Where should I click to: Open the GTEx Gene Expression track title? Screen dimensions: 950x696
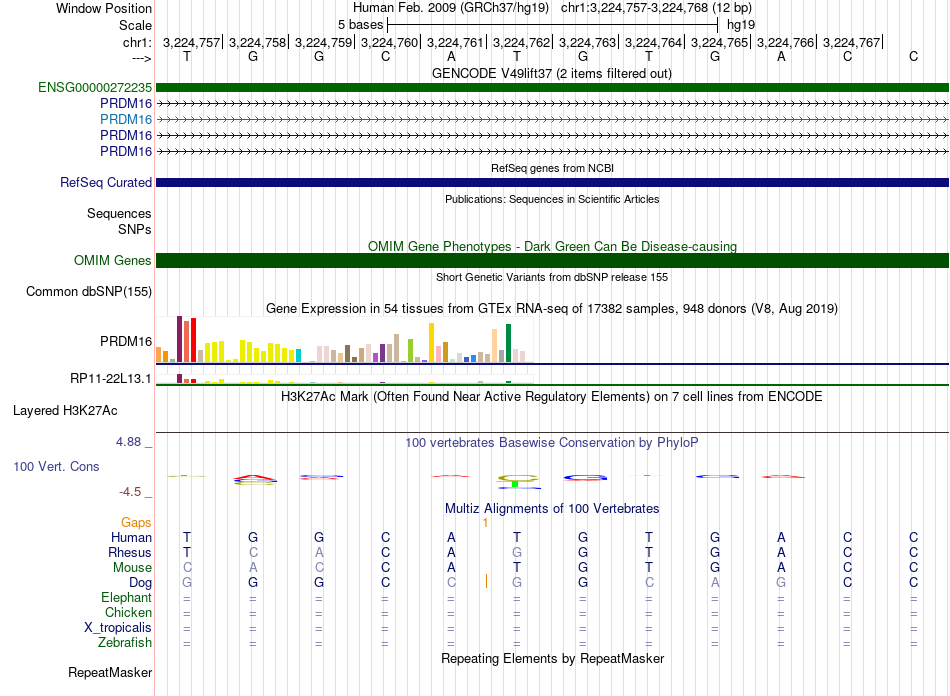[552, 308]
